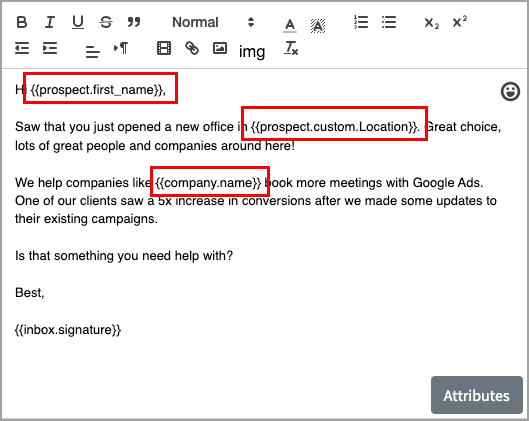This screenshot has width=529, height=421.
Task: Apply strikethrough to text
Action: click(106, 22)
